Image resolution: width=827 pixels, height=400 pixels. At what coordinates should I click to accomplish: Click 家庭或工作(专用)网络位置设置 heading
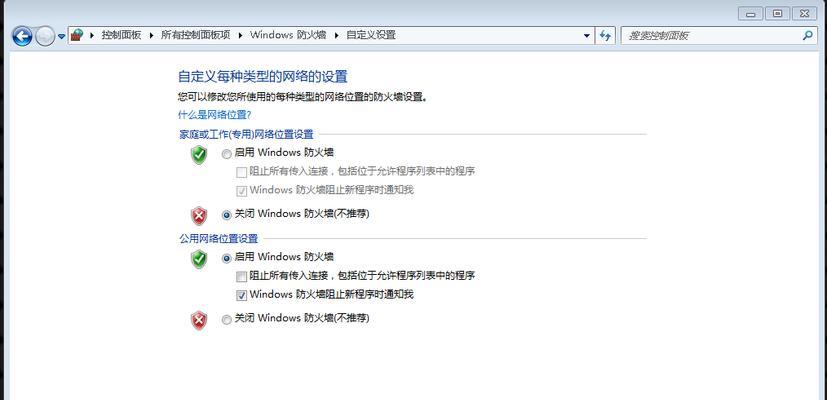point(246,135)
